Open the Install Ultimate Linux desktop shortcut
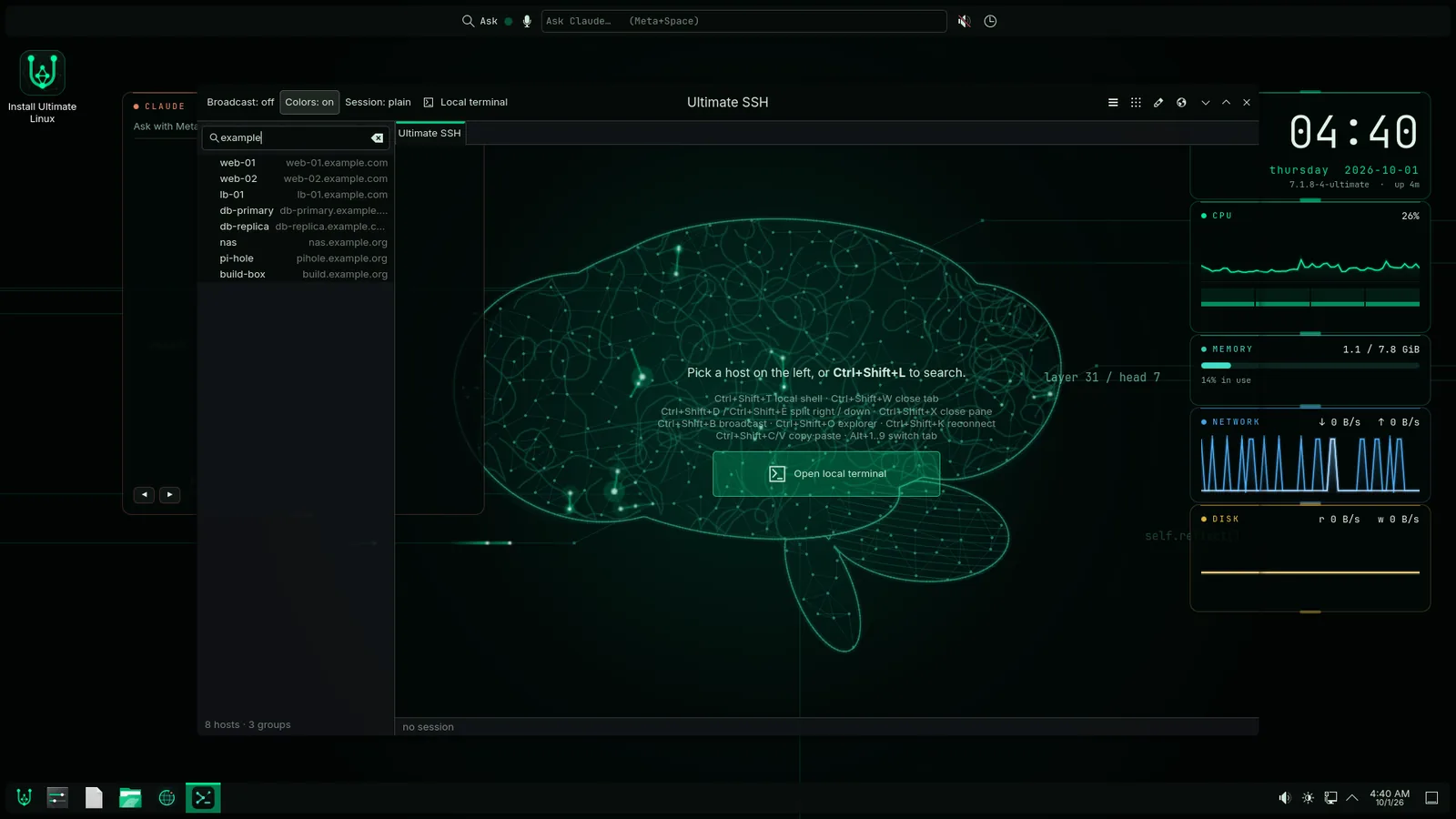The image size is (1456, 819). [42, 87]
